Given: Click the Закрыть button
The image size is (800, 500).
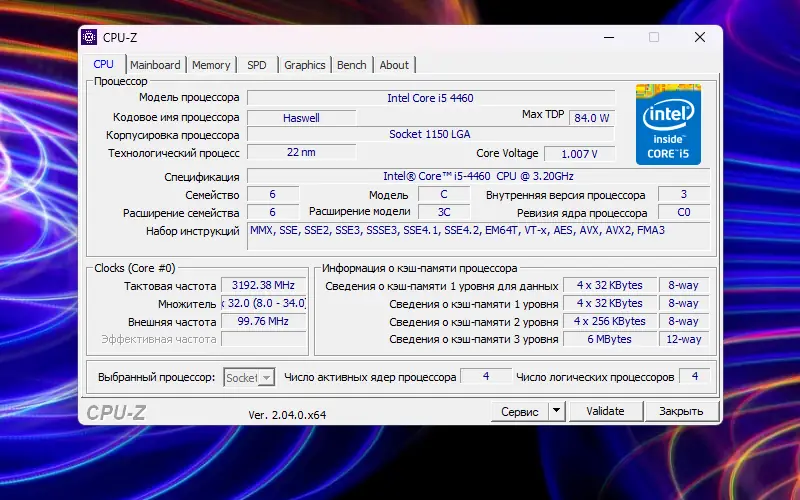Looking at the screenshot, I should (681, 411).
